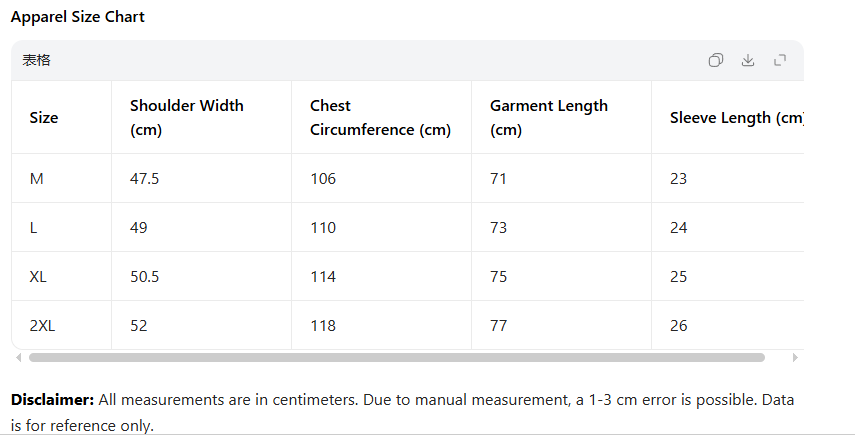Click the Garment Length column header

point(548,117)
